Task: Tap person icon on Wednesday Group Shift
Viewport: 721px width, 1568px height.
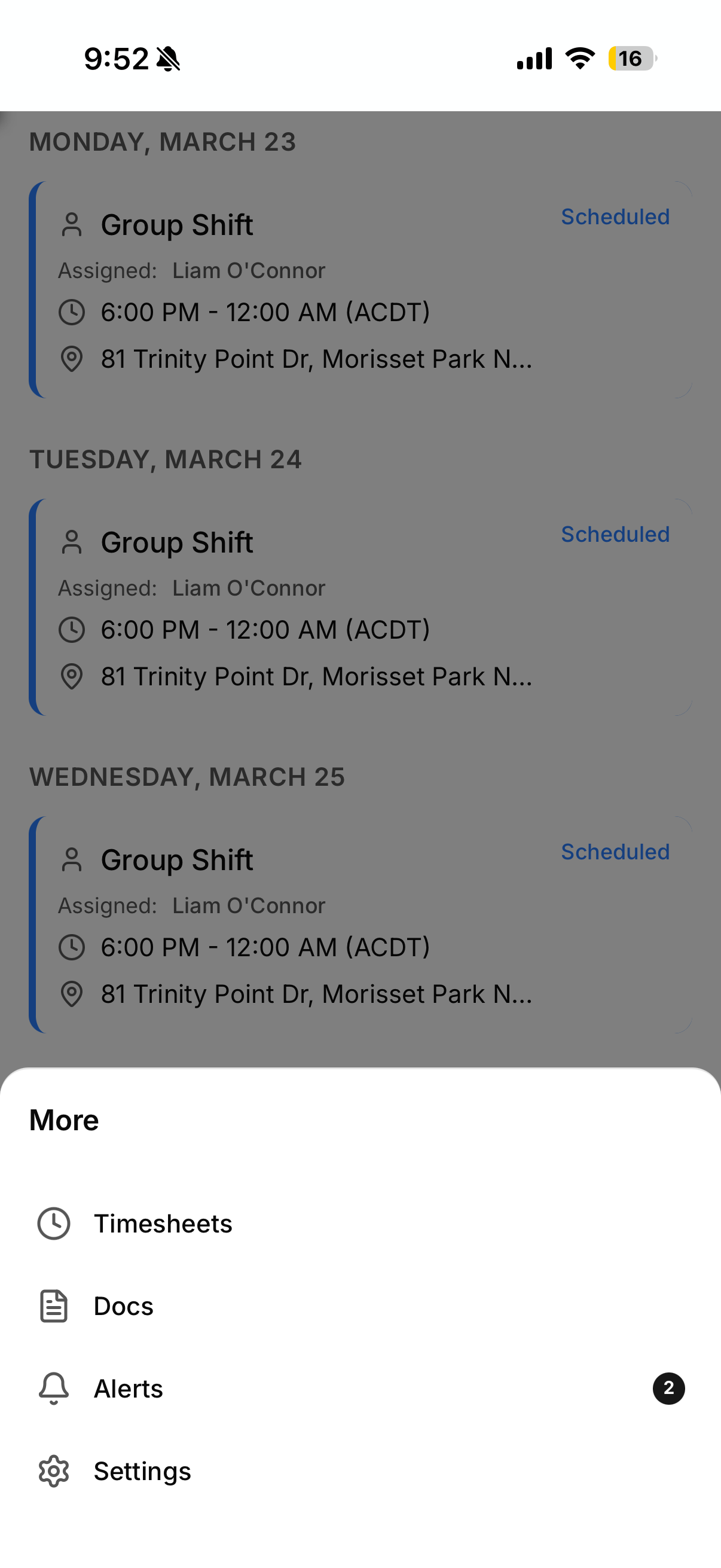Action: (72, 859)
